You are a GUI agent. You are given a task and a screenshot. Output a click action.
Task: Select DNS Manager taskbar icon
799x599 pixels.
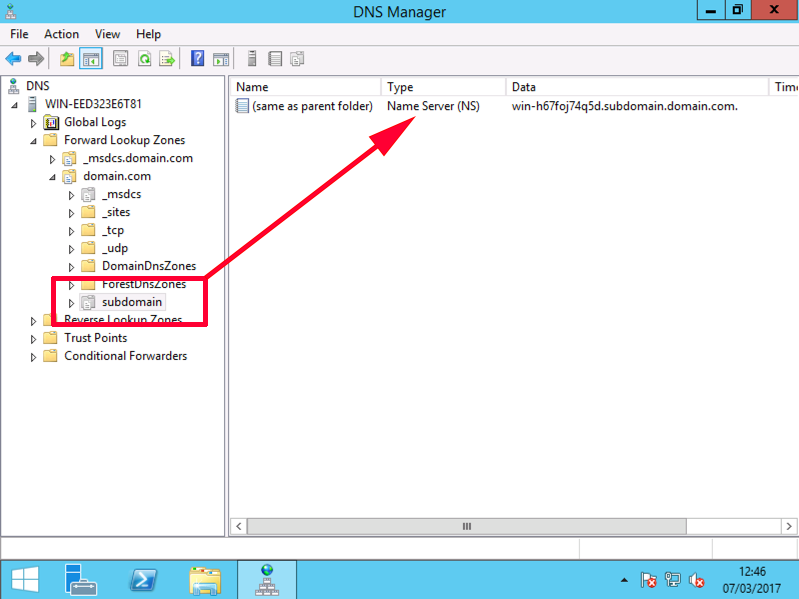point(267,580)
